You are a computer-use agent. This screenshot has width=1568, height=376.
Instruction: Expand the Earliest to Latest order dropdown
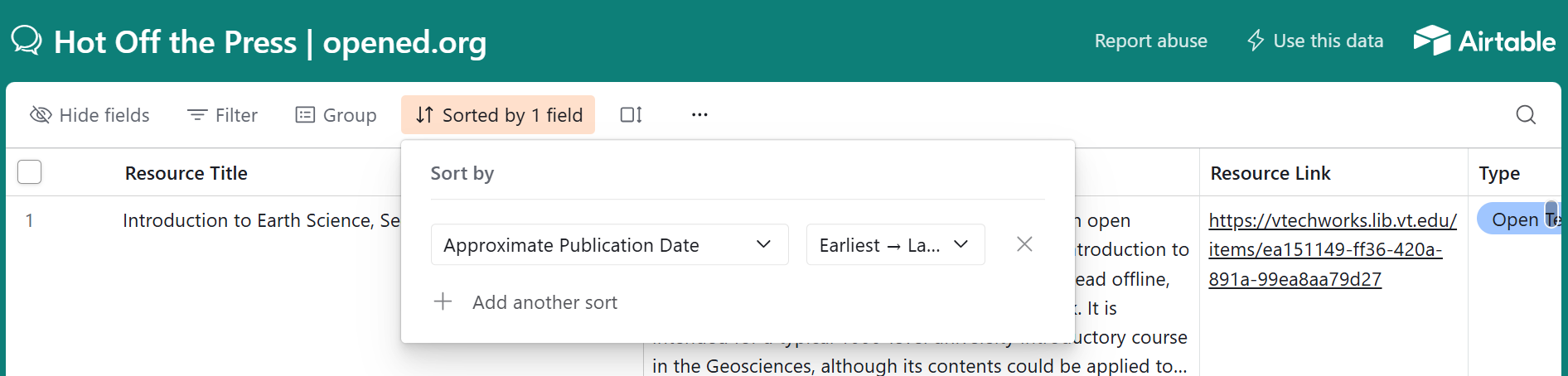pos(895,244)
